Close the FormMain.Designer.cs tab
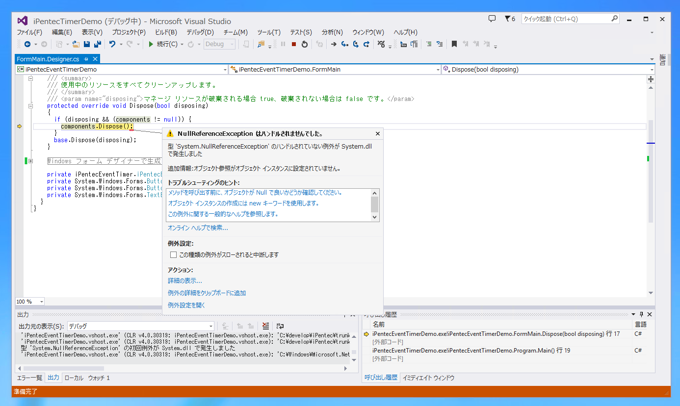Image resolution: width=680 pixels, height=406 pixels. (95, 59)
